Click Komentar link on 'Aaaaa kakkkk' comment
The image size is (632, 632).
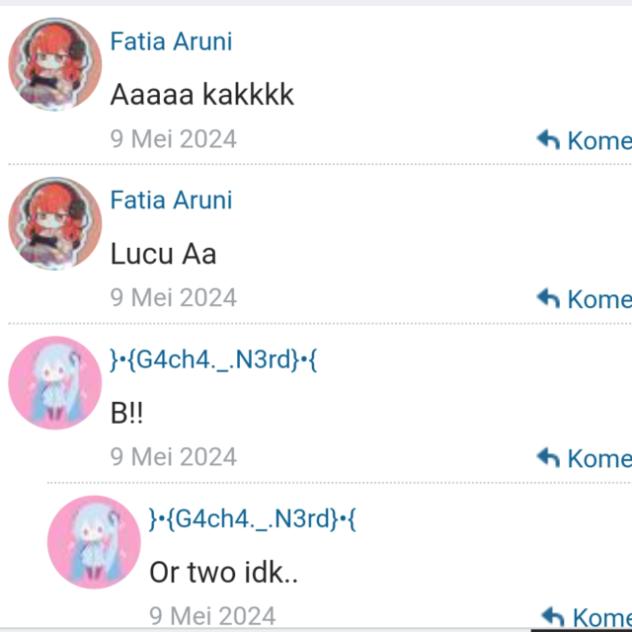tap(600, 141)
